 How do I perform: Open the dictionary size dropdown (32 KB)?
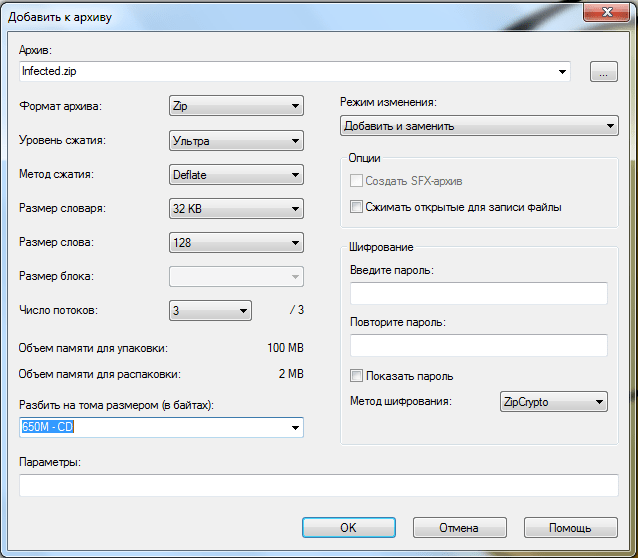coord(236,209)
